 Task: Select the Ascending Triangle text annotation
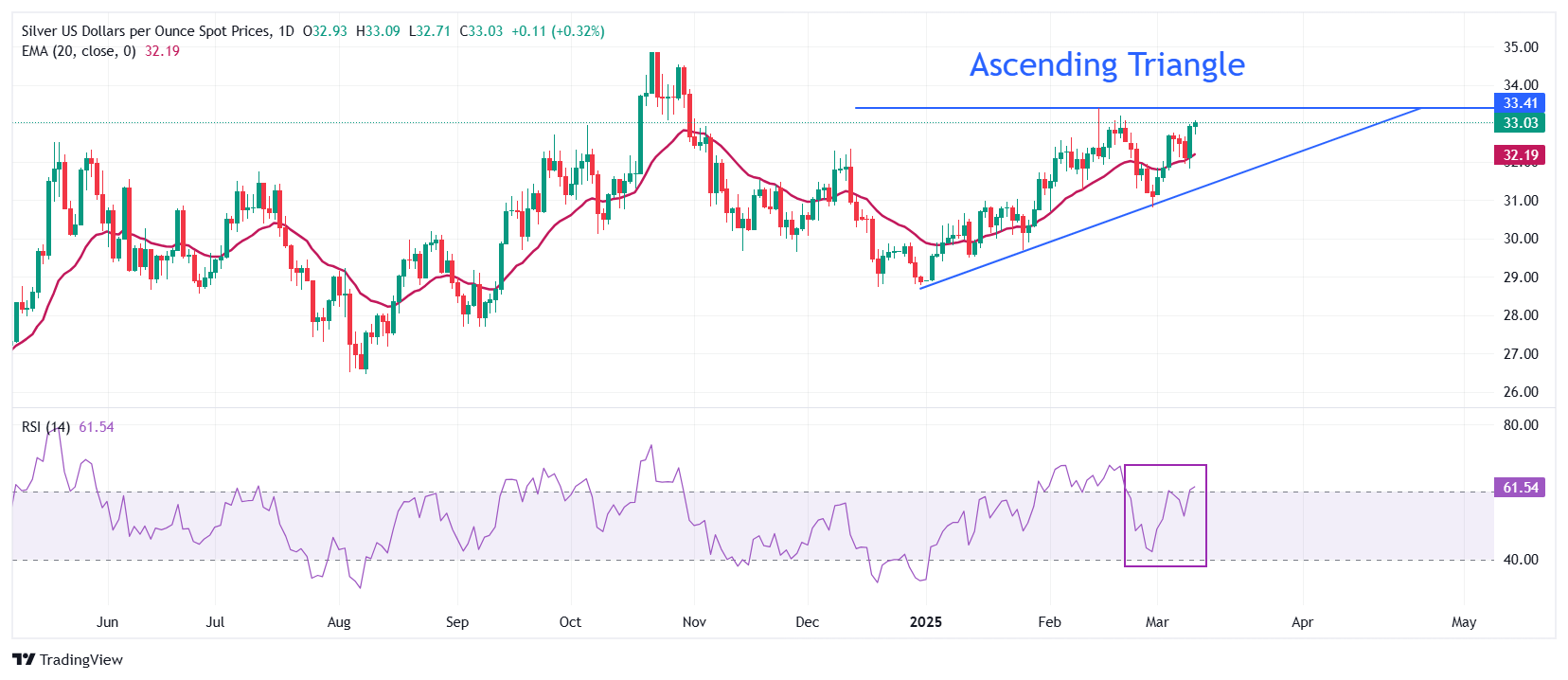1107,64
